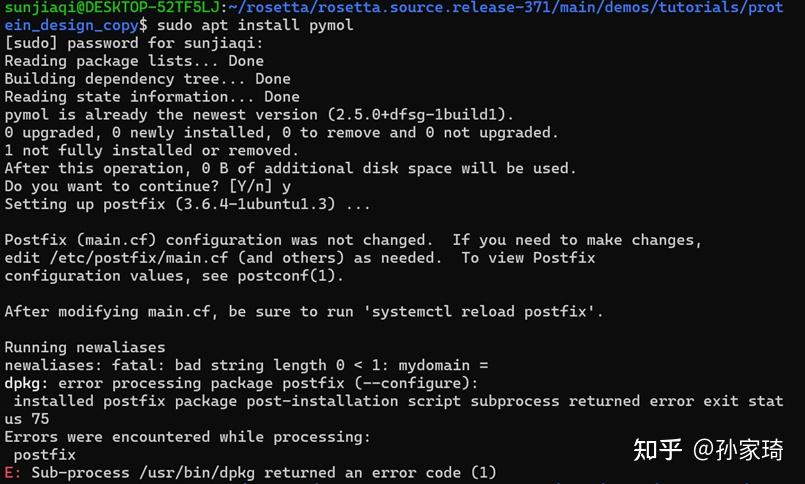Click the standalone 'postfix' package name line
The height and width of the screenshot is (484, 805).
[45, 455]
